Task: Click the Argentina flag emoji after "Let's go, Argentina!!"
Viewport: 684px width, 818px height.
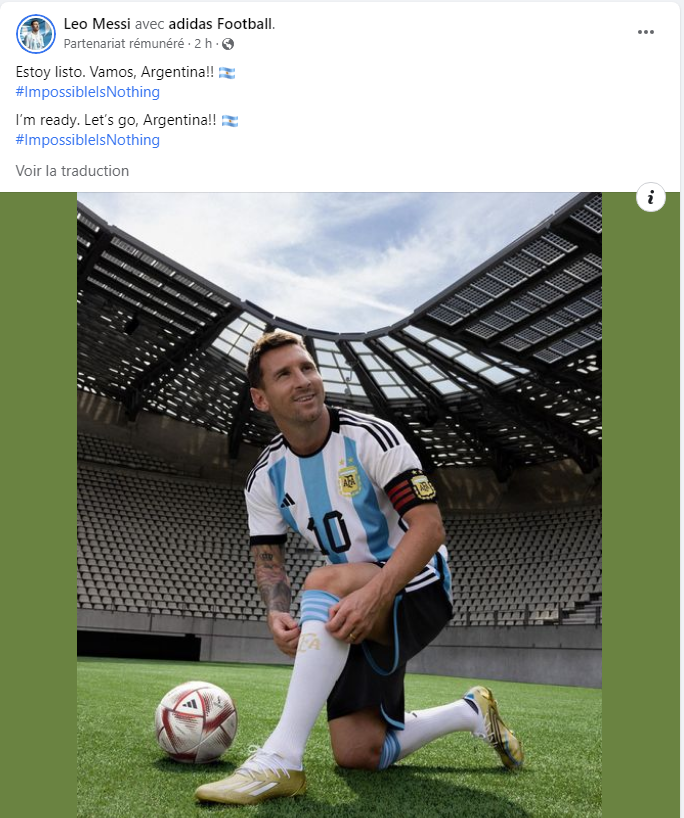Action: tap(230, 121)
